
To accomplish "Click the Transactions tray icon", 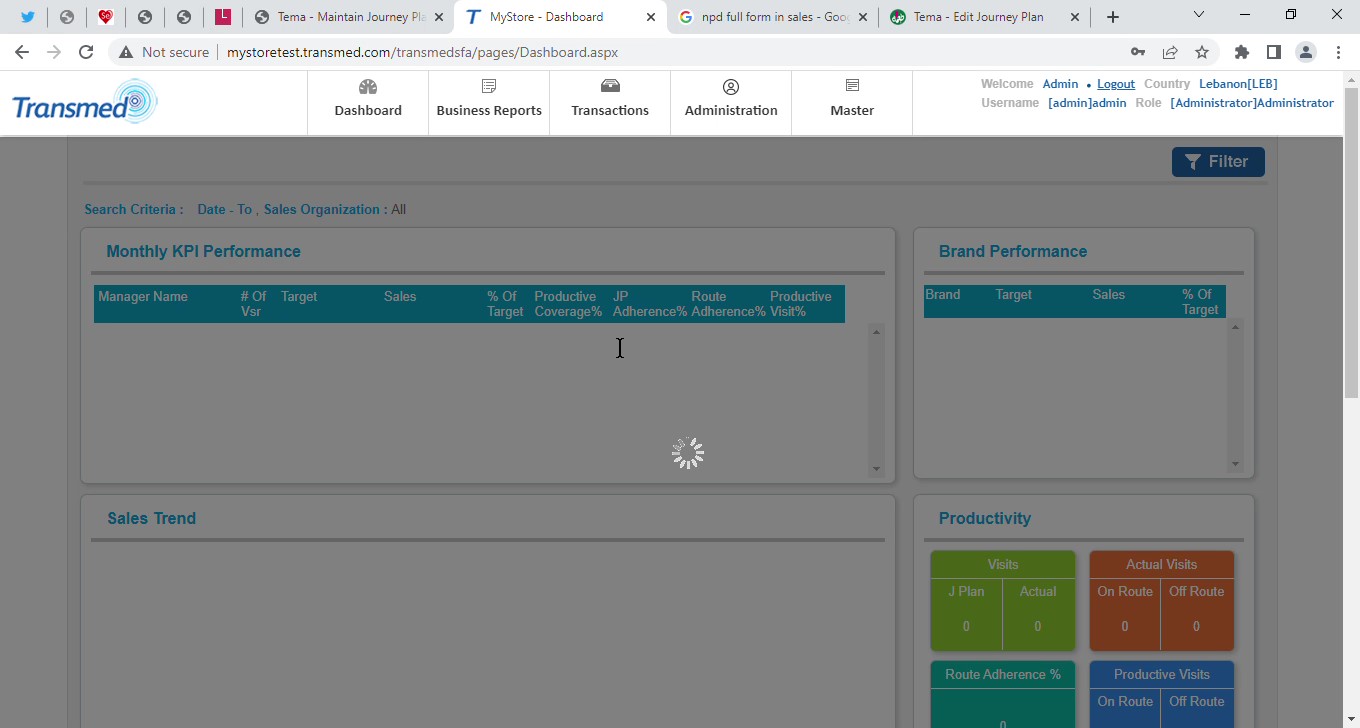I will pos(610,87).
